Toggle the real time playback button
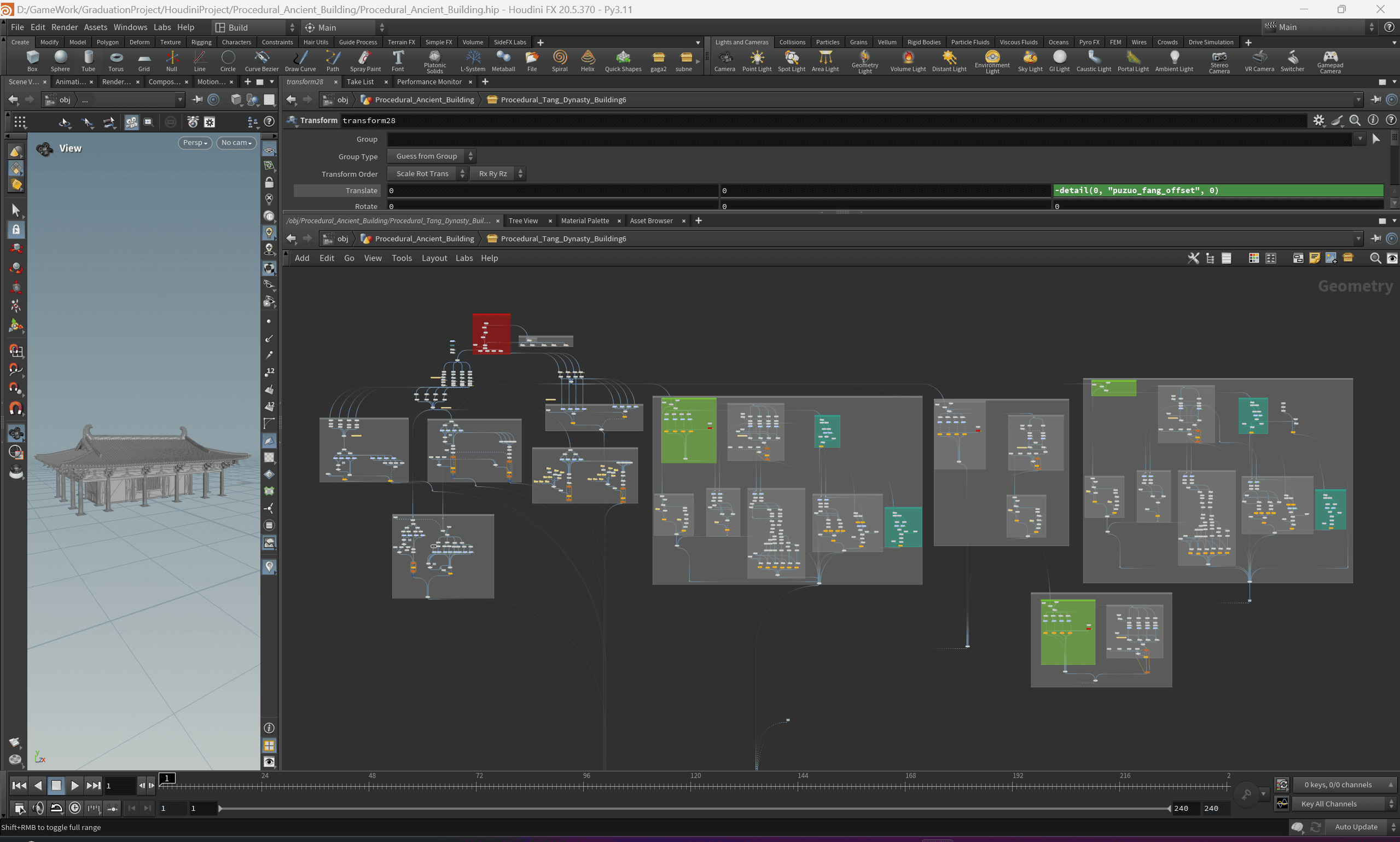 [74, 808]
